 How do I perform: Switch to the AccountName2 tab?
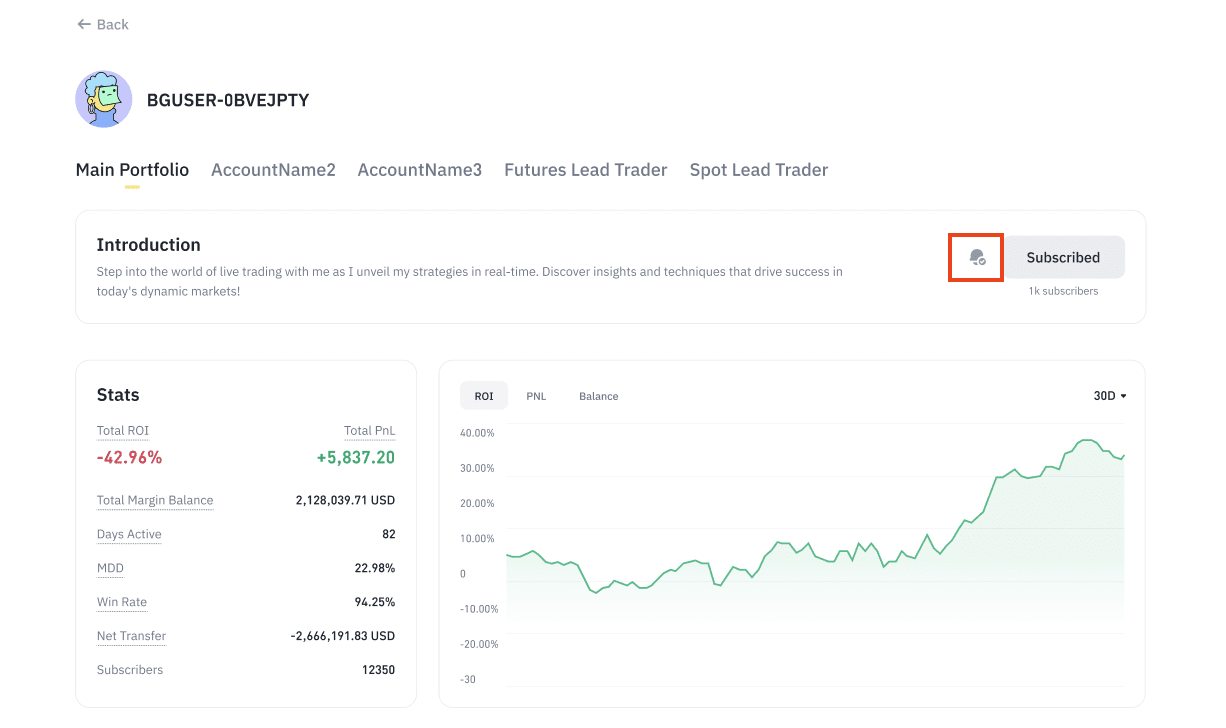(273, 170)
